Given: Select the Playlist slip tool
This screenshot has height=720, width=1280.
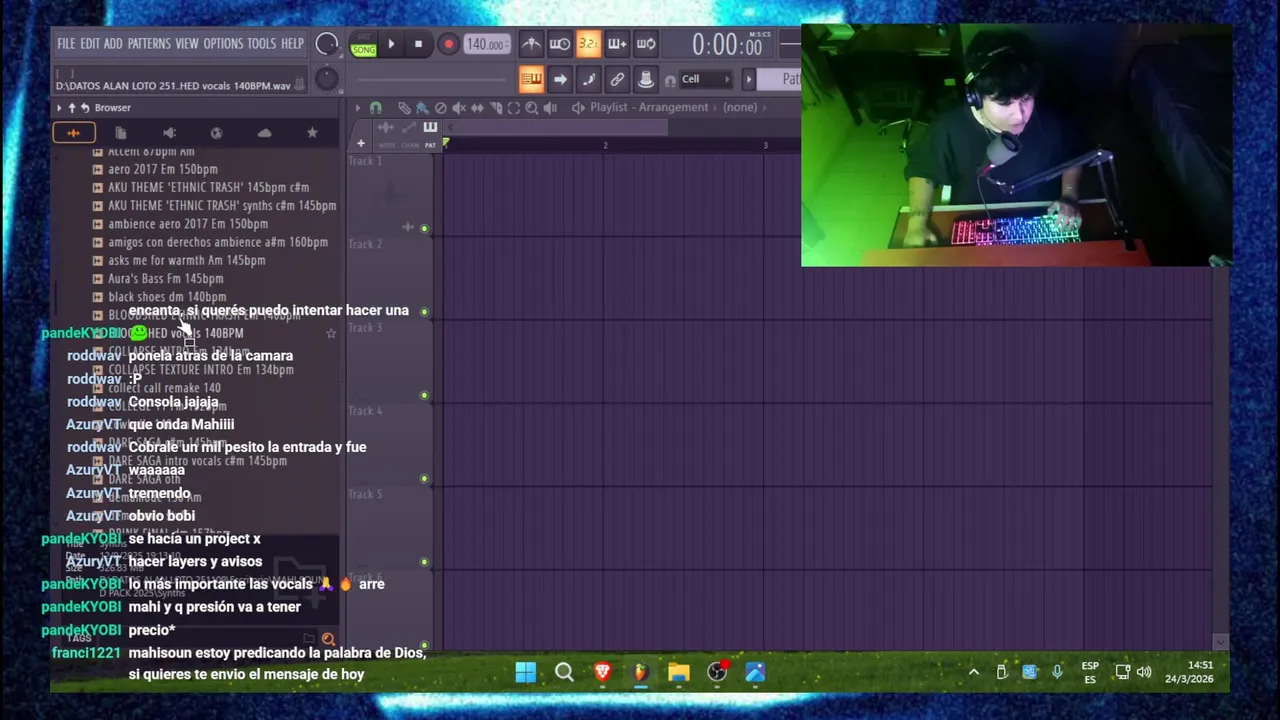Looking at the screenshot, I should [477, 107].
